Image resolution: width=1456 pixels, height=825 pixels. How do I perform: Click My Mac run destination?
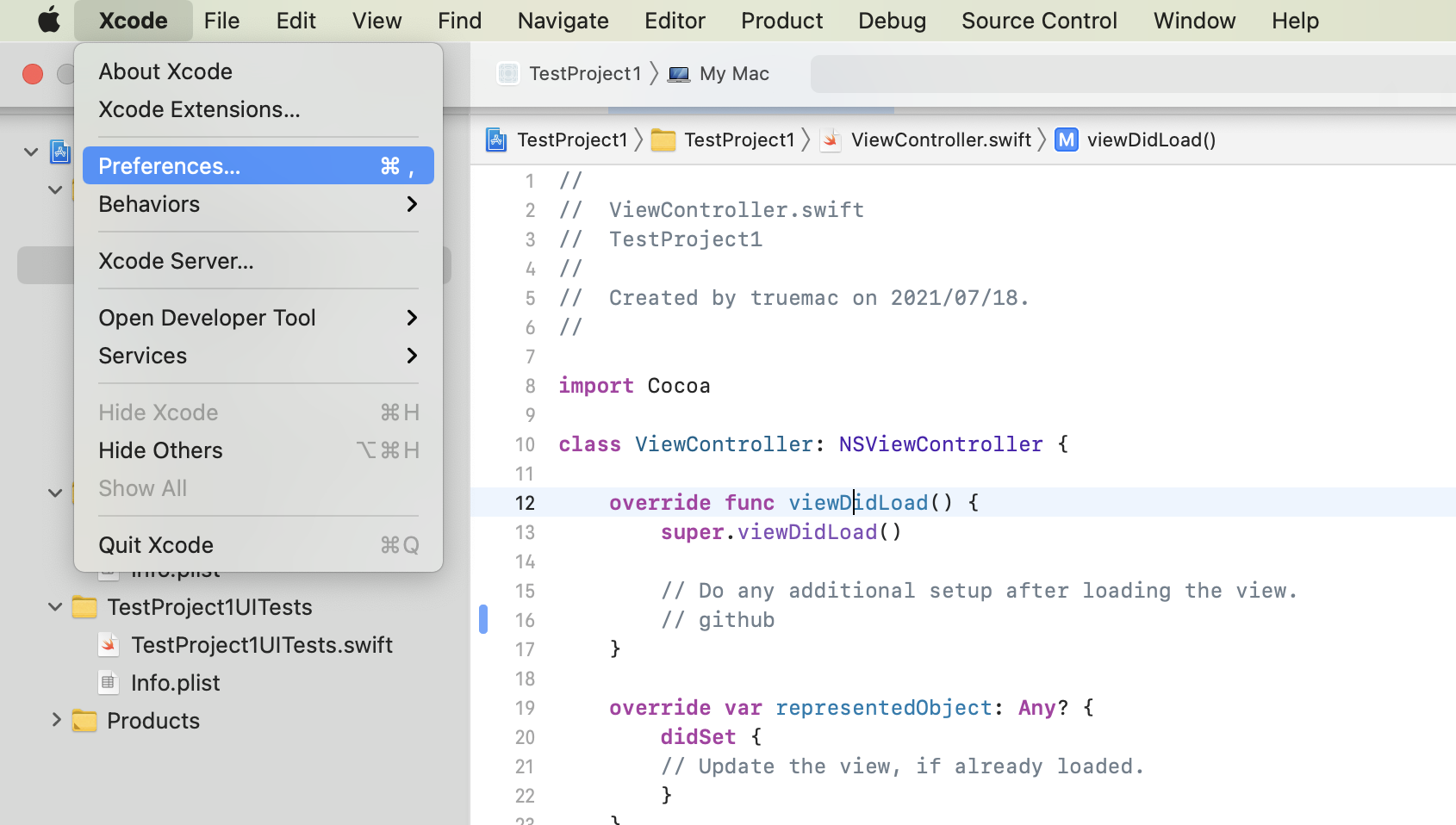(734, 74)
